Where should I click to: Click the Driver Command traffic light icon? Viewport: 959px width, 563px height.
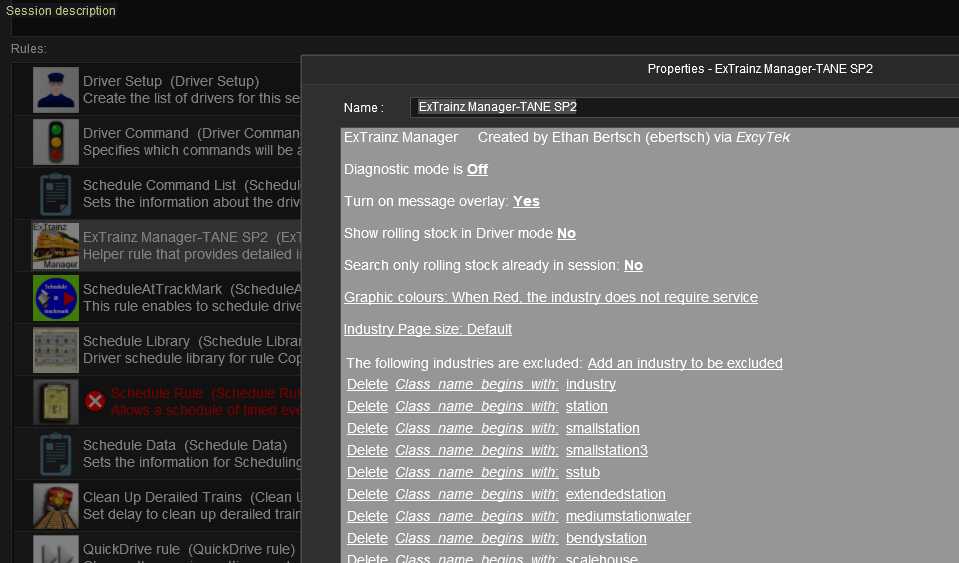click(56, 142)
